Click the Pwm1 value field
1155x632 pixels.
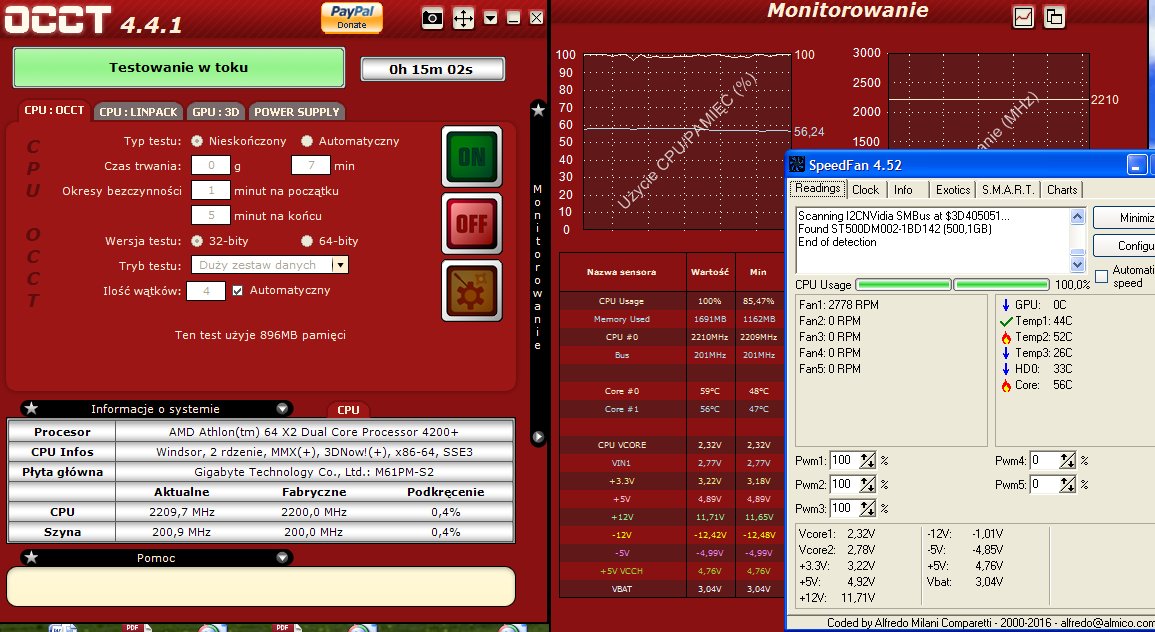pos(845,461)
